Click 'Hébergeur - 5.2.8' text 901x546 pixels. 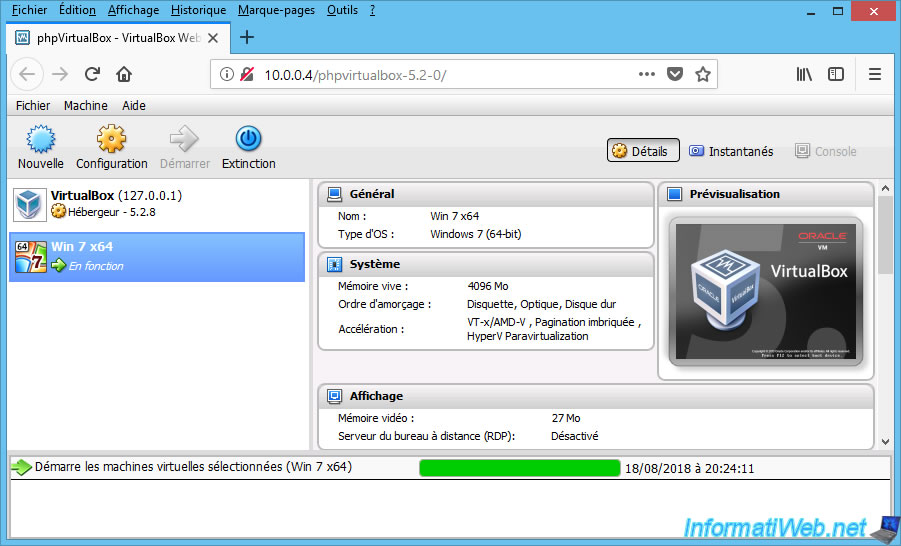pos(111,212)
